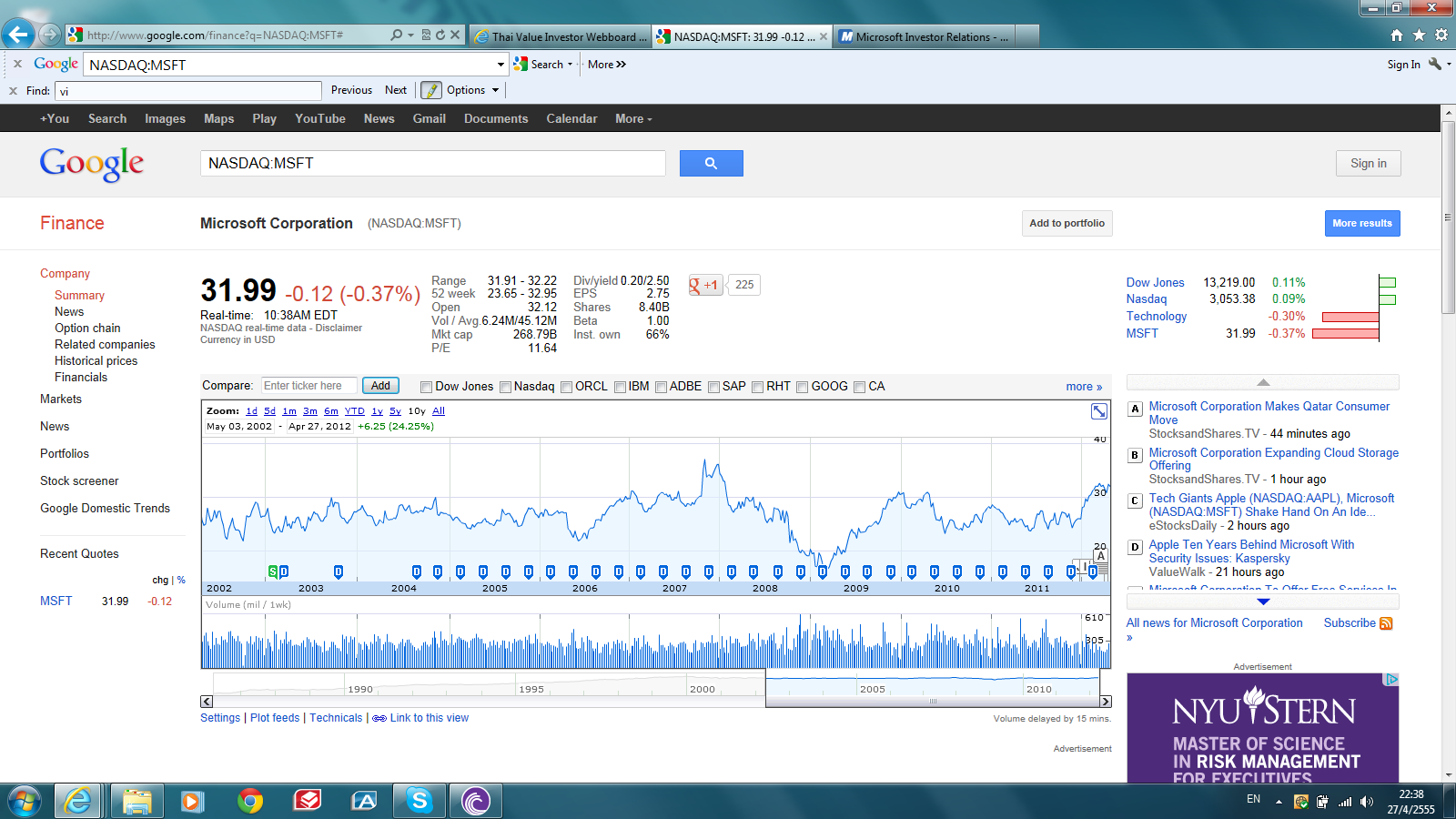
Task: Switch to the Thai Value Investor Webboard tab
Action: pos(561,36)
